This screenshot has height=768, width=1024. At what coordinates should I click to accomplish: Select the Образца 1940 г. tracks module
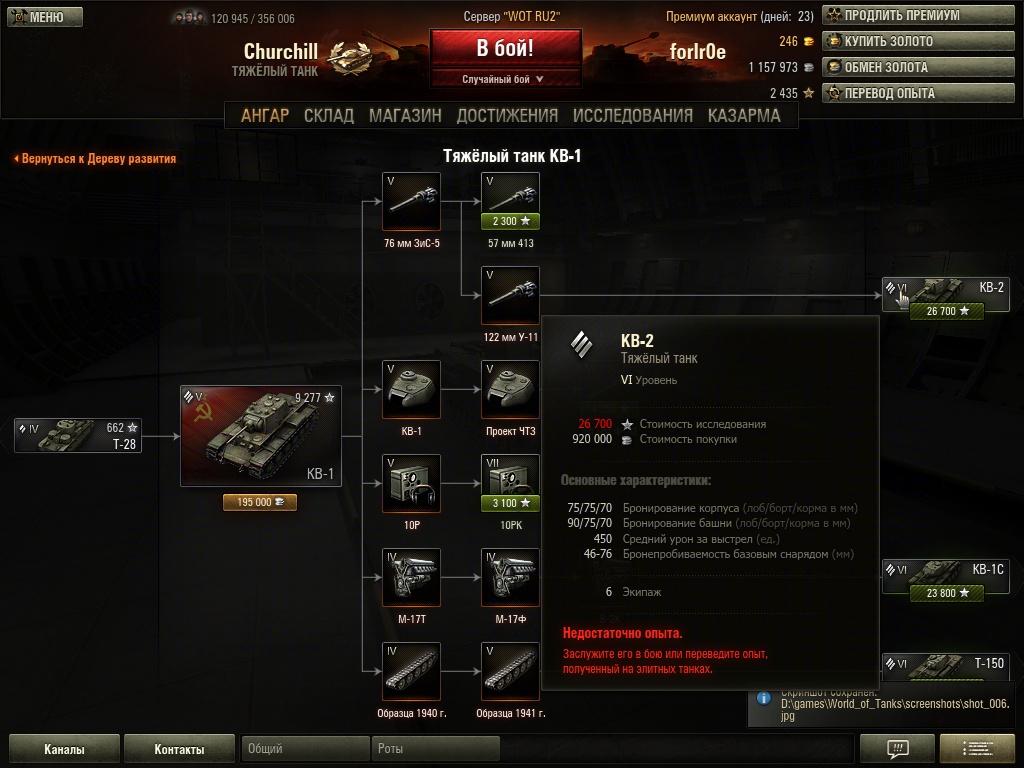coord(411,671)
